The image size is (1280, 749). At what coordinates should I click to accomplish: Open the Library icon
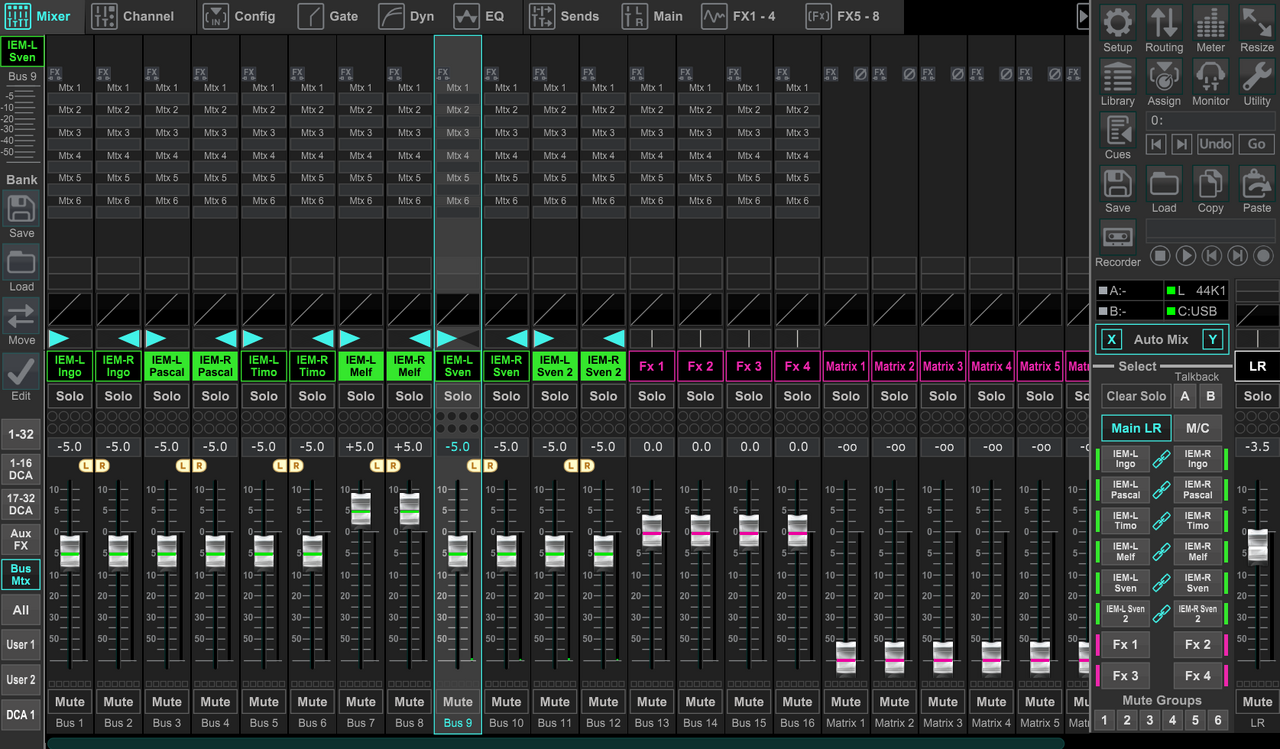coord(1117,78)
